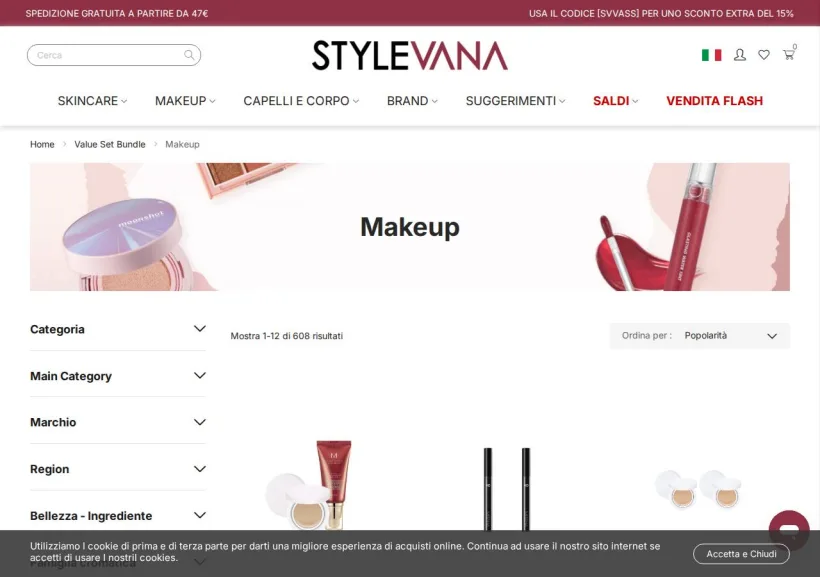Click the Makeup category banner

(x=409, y=227)
